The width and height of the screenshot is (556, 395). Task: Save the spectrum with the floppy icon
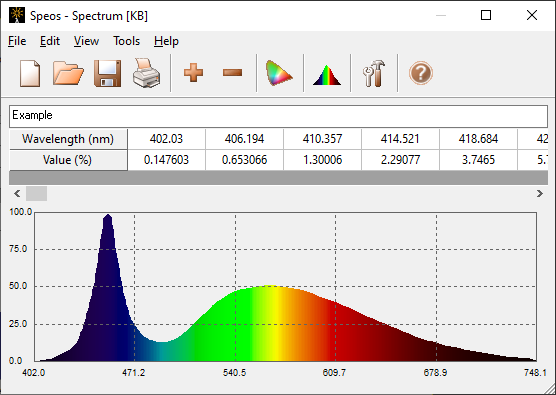click(x=107, y=73)
